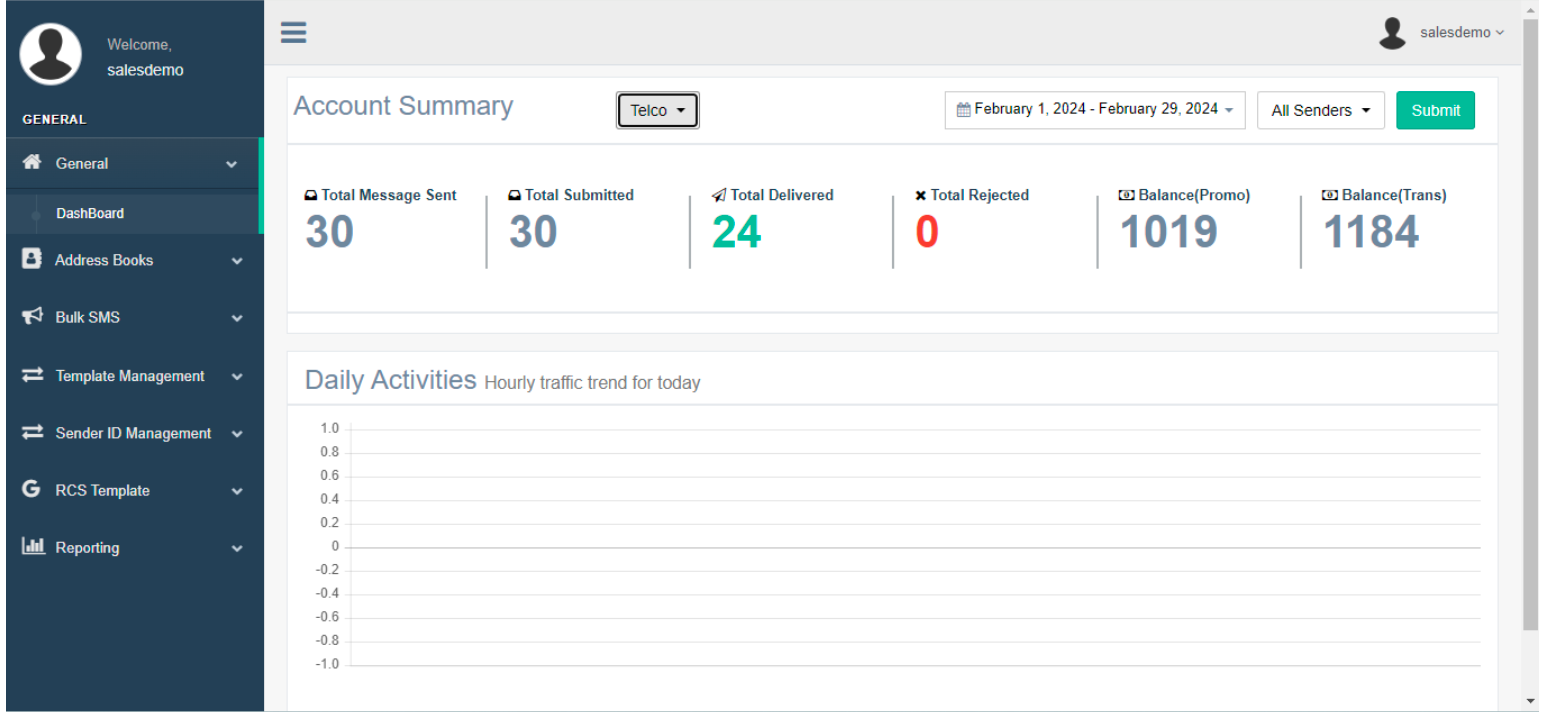1544x714 pixels.
Task: Click the -1.0 y-axis label on chart
Action: click(x=327, y=664)
